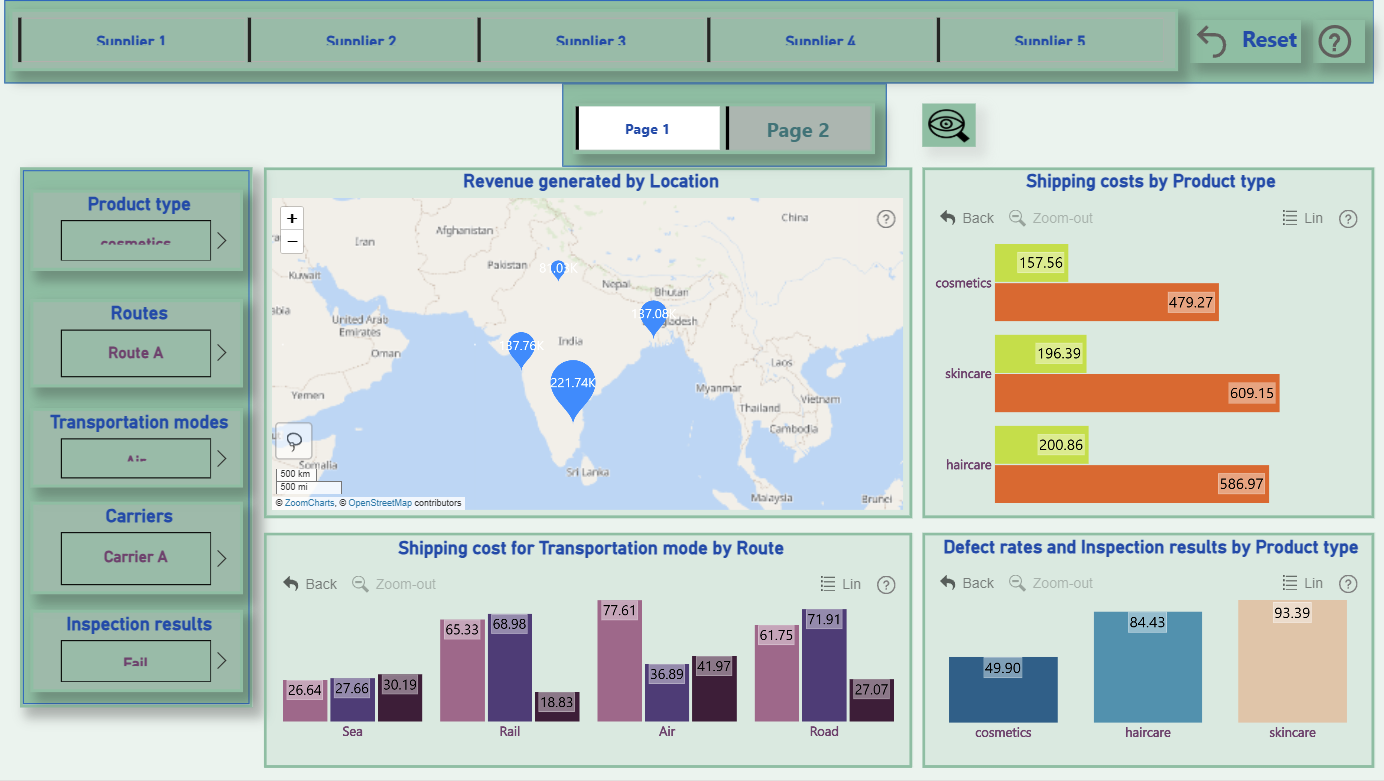Toggle Lin scale in Transportation mode chart
Image resolution: width=1384 pixels, height=781 pixels.
click(x=840, y=584)
